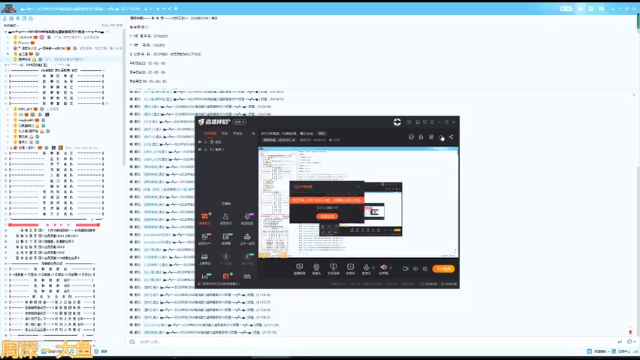Click the lock icon in streaming app header
This screenshot has height=360, width=640.
pos(421,137)
